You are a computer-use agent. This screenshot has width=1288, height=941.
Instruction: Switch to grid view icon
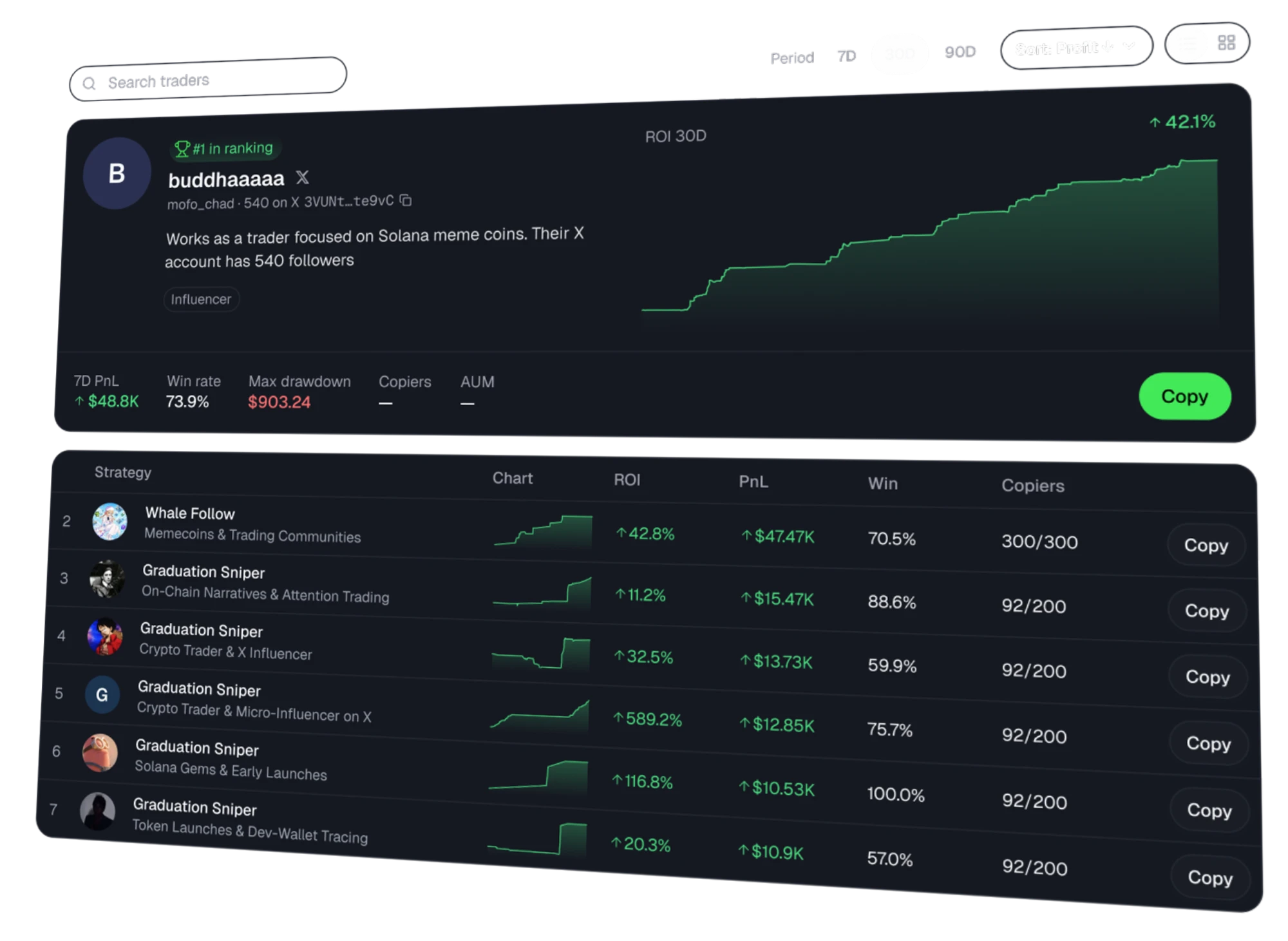pos(1226,43)
